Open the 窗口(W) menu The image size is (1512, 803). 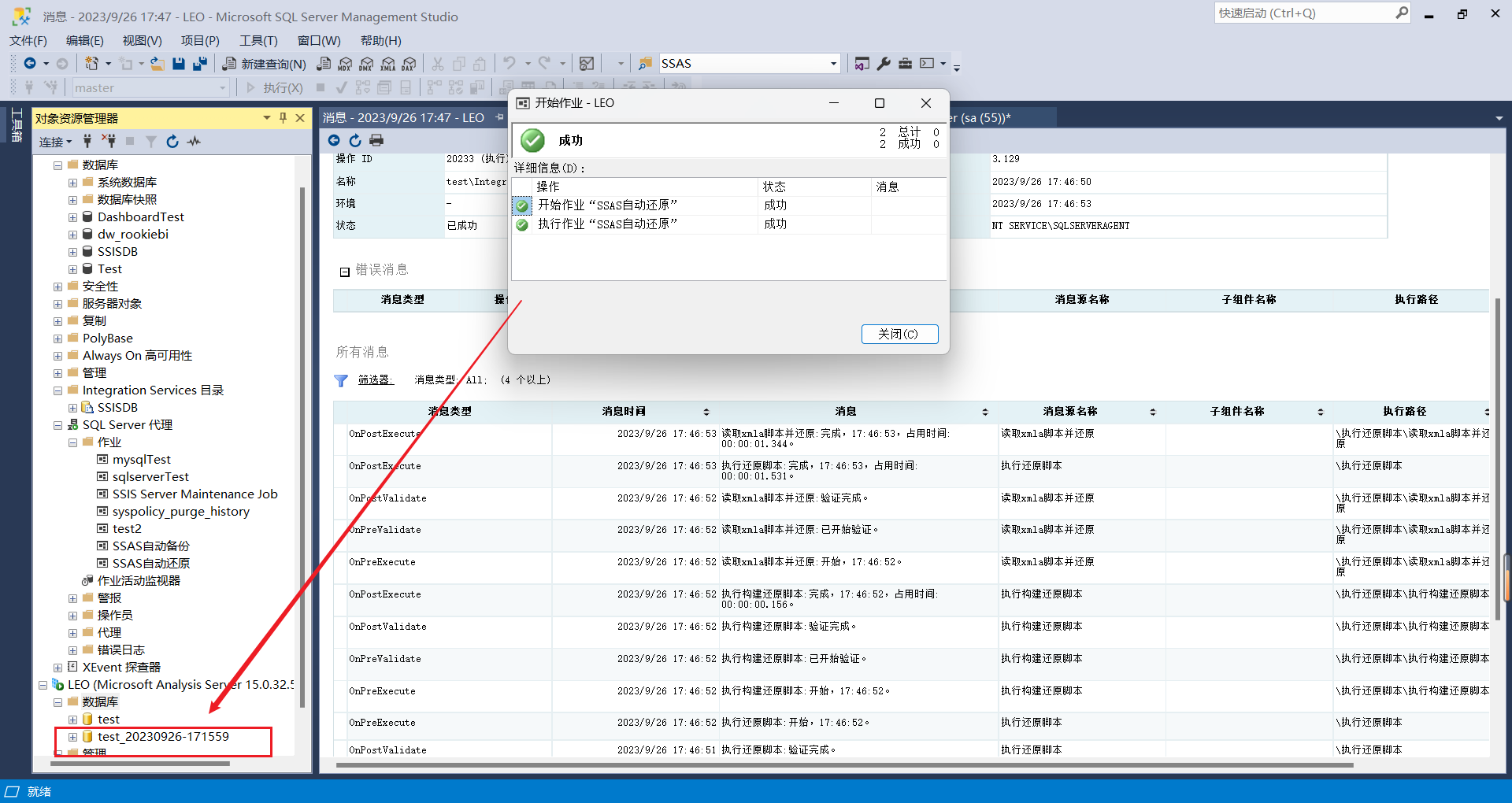coord(319,41)
